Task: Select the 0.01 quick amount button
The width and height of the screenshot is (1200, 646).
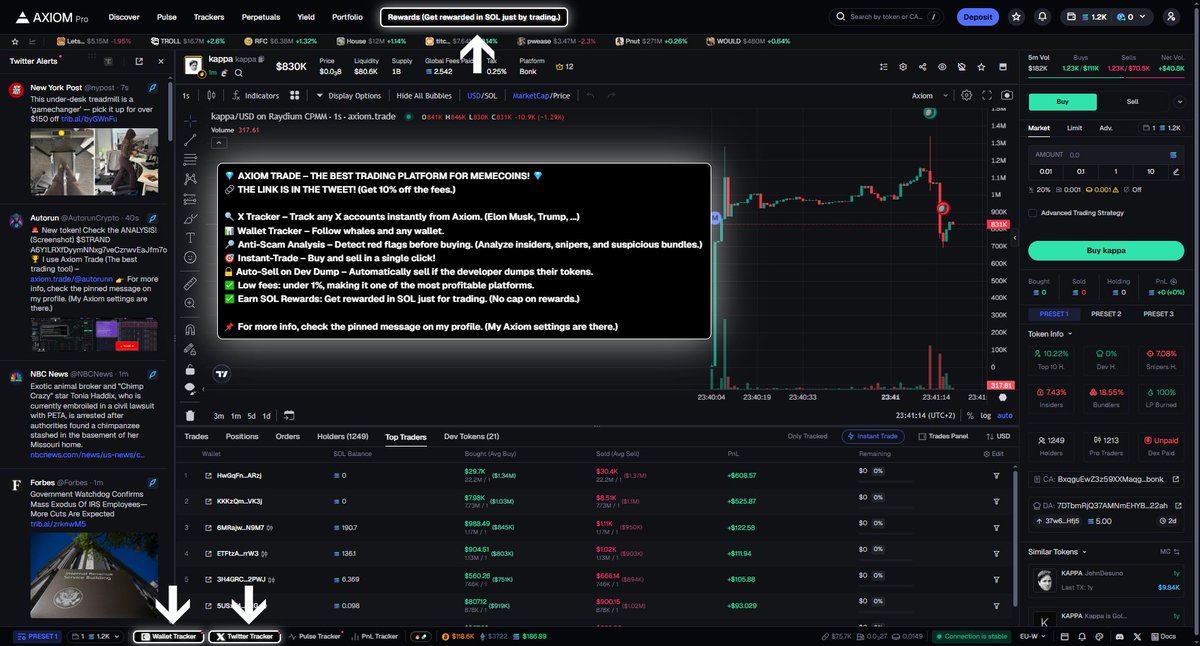Action: click(1046, 171)
